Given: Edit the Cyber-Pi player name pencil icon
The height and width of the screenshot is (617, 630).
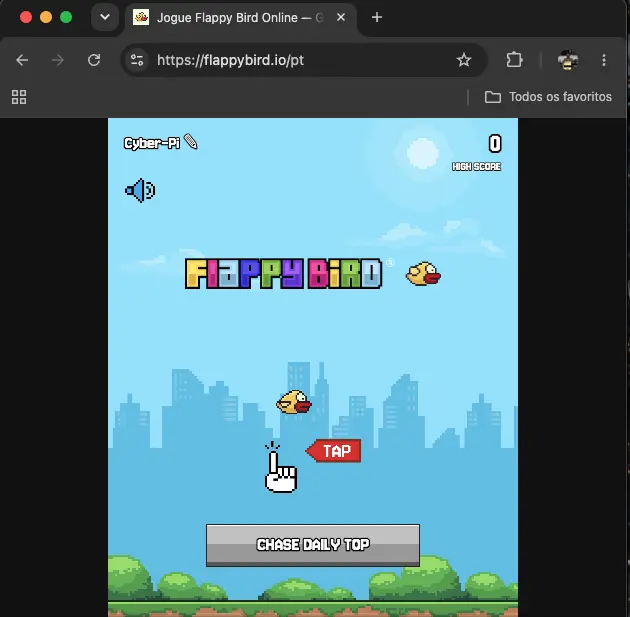Looking at the screenshot, I should pos(190,142).
